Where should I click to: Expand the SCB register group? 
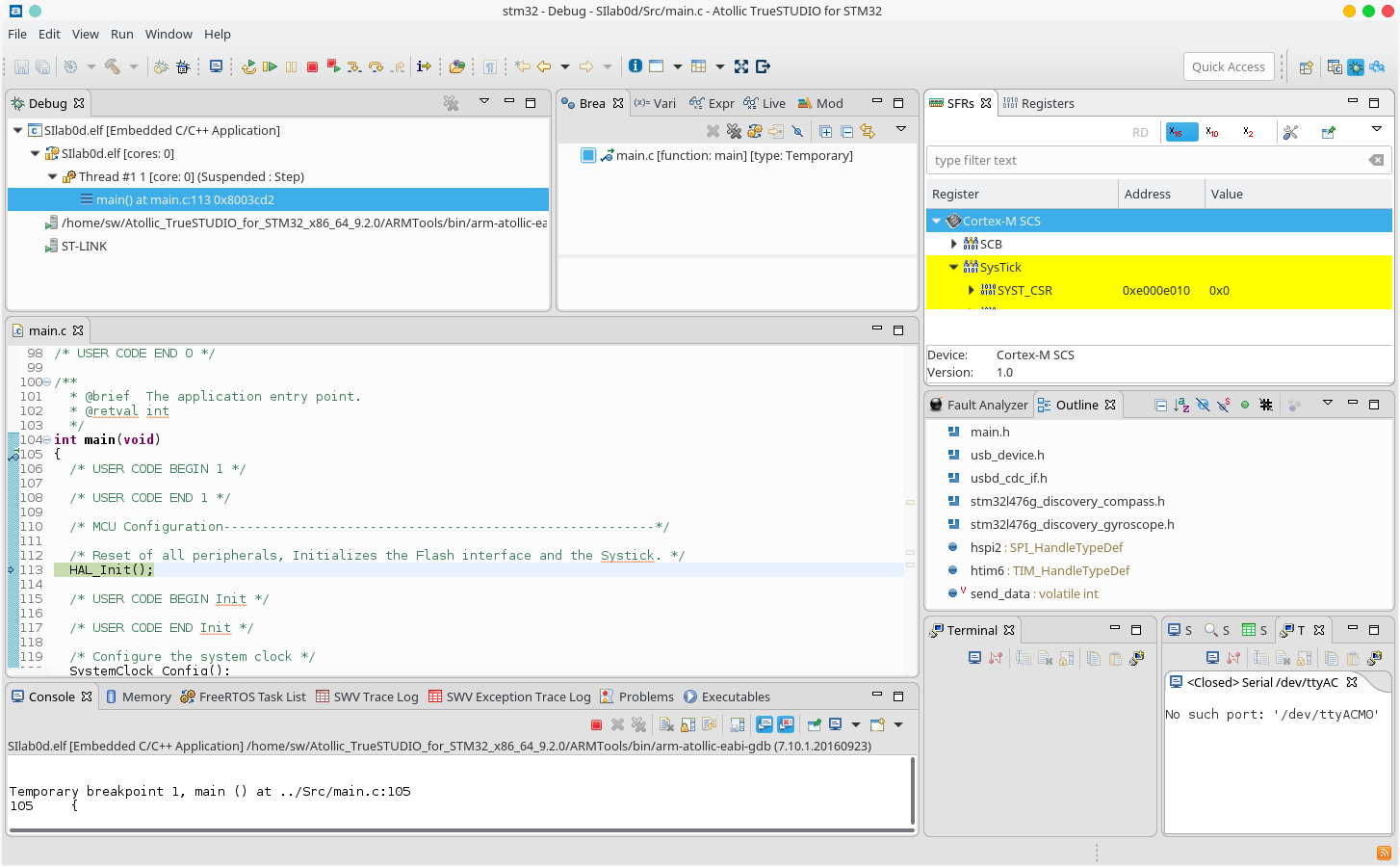pos(953,244)
